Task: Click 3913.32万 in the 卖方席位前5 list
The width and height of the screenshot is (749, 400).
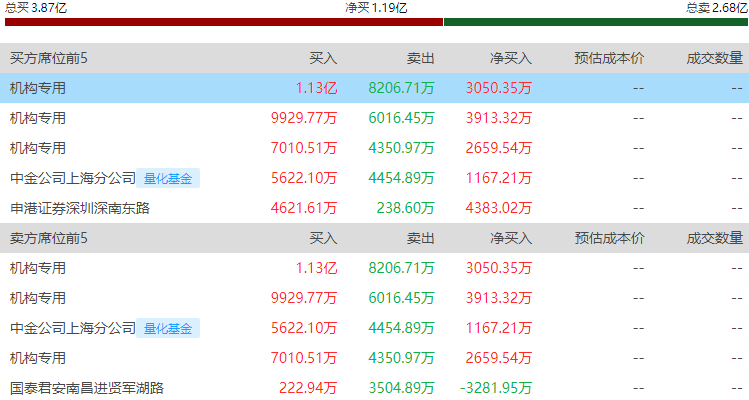Action: pos(499,298)
